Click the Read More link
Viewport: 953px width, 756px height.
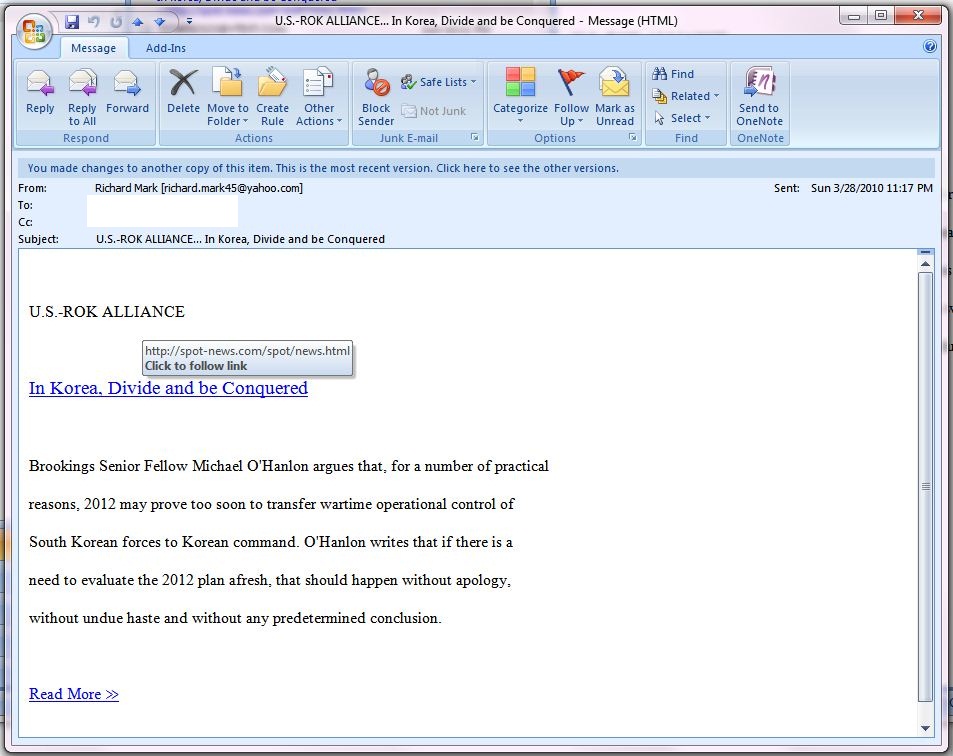(74, 694)
